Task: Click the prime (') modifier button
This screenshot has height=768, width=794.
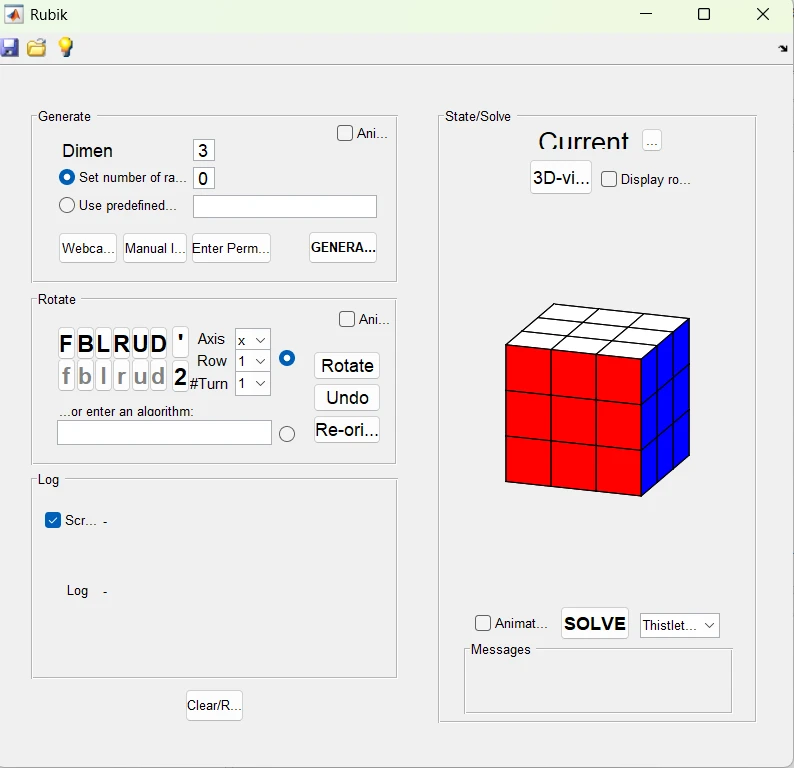Action: click(180, 343)
